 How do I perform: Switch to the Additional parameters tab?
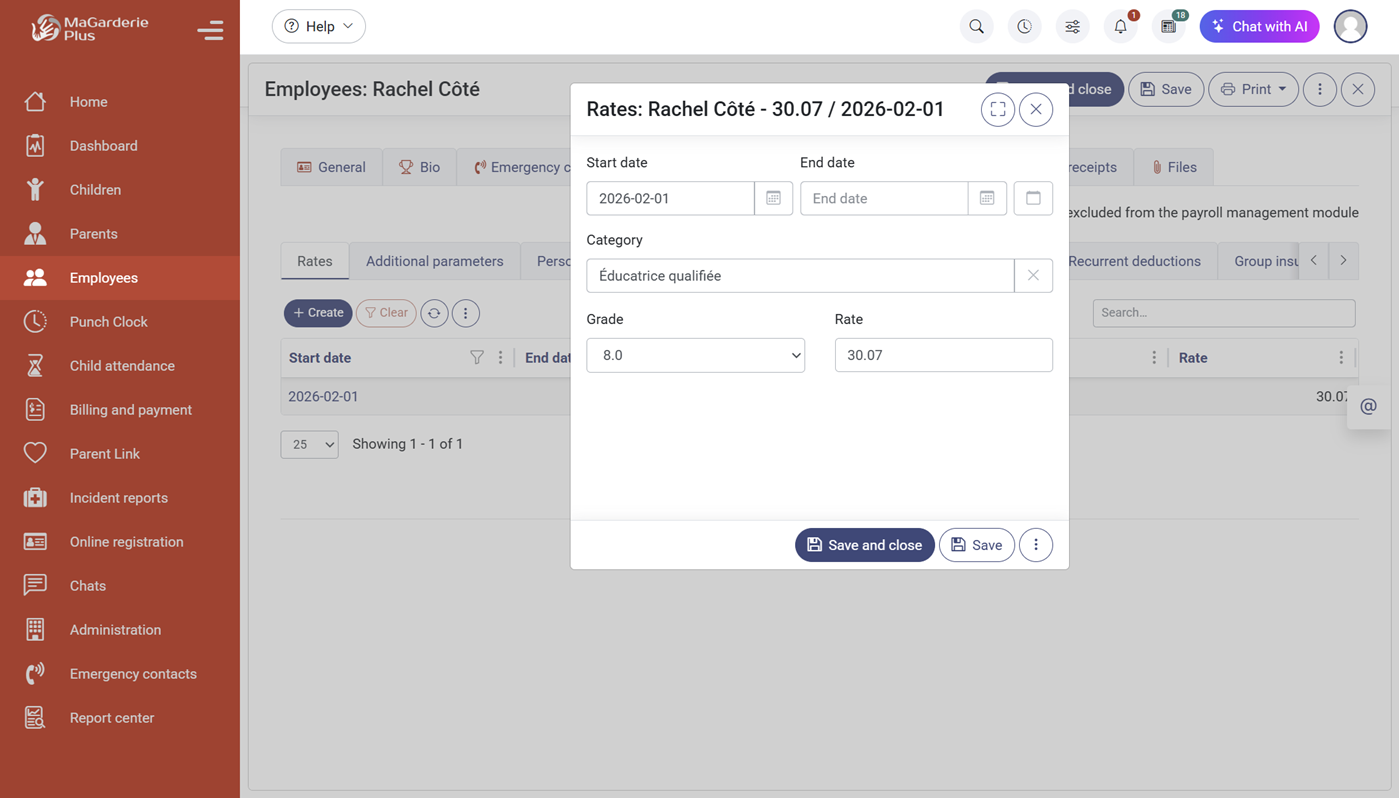point(434,261)
